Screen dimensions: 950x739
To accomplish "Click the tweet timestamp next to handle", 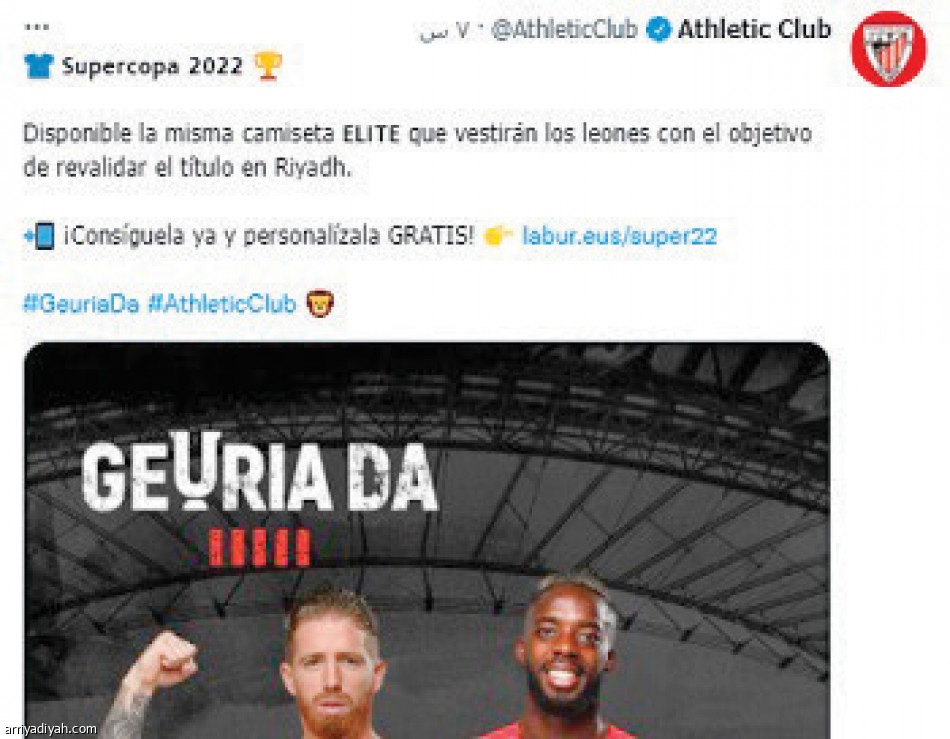I will click(444, 30).
